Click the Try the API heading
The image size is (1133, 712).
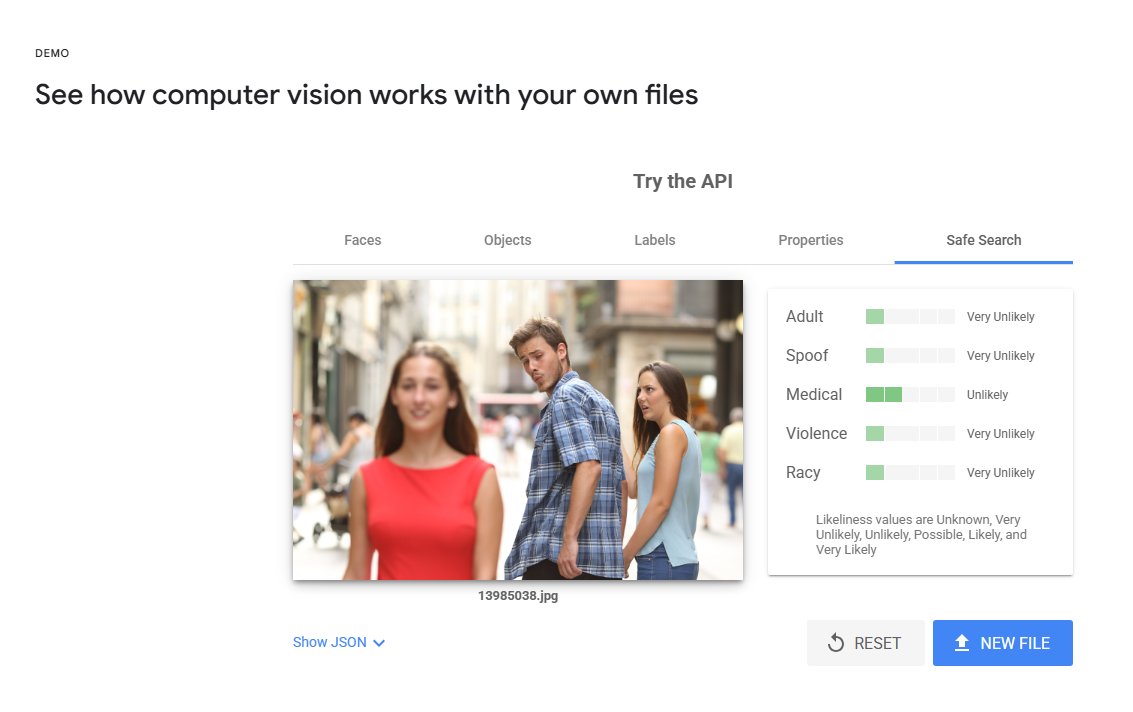pyautogui.click(x=683, y=181)
